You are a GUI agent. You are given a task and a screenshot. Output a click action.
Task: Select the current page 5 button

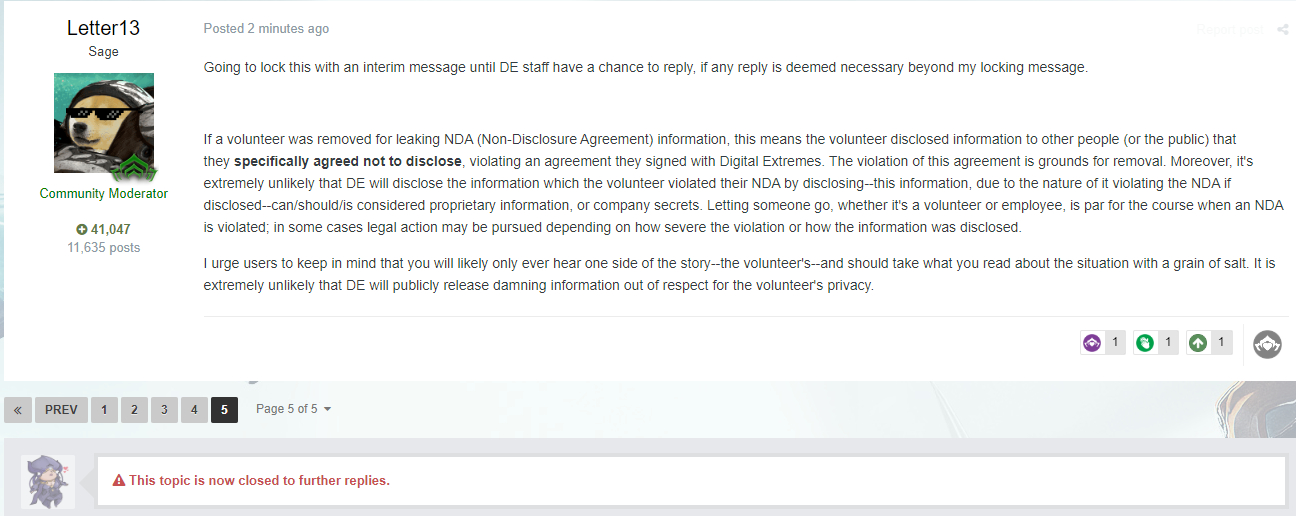point(224,410)
